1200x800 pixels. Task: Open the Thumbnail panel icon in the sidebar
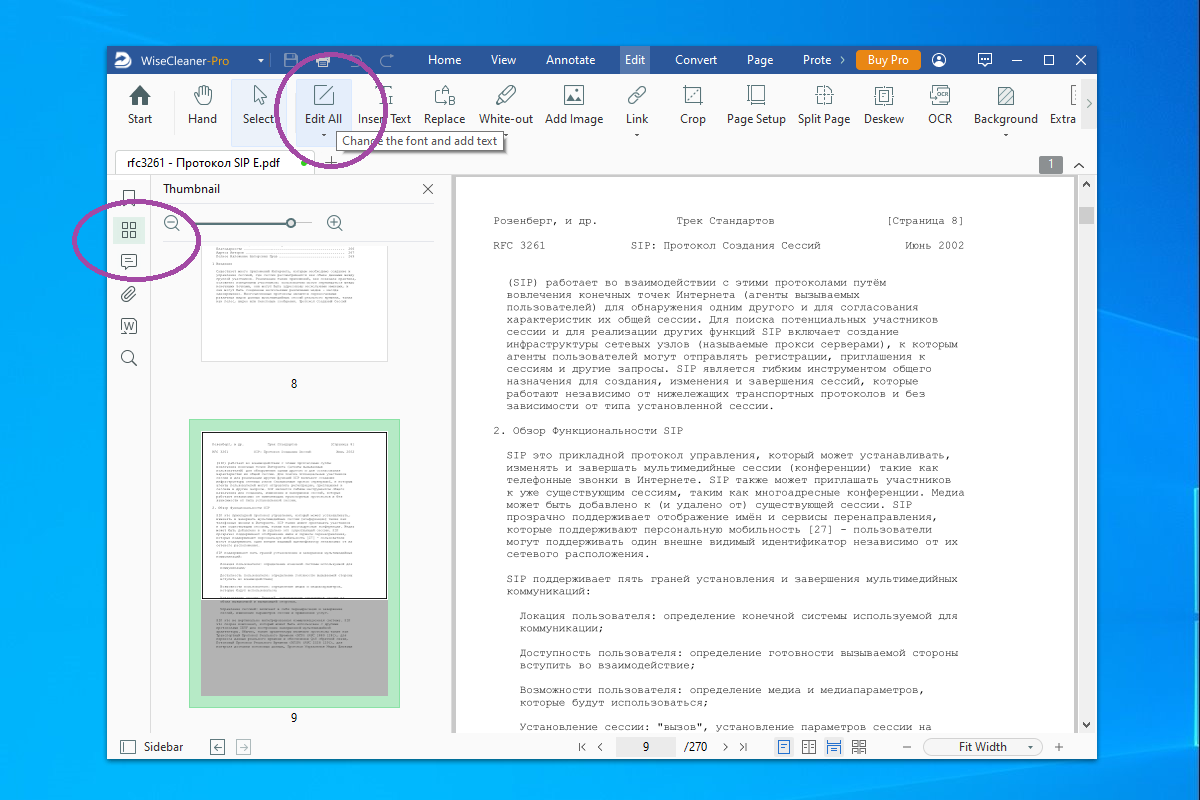tap(129, 230)
